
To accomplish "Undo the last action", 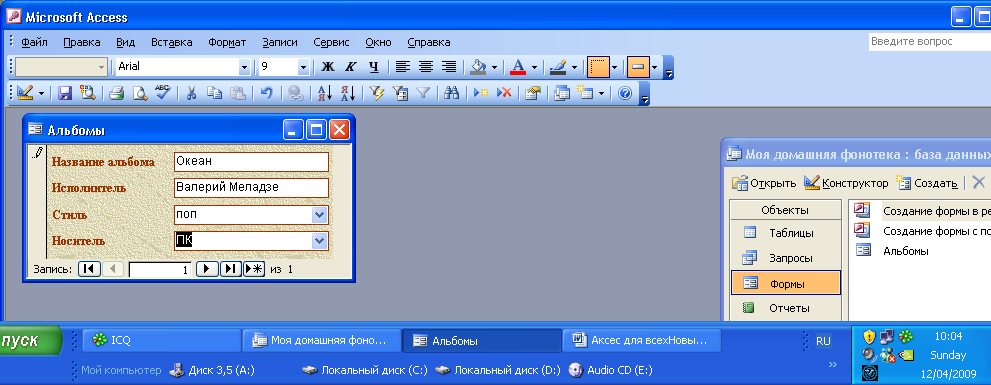I will (x=267, y=93).
